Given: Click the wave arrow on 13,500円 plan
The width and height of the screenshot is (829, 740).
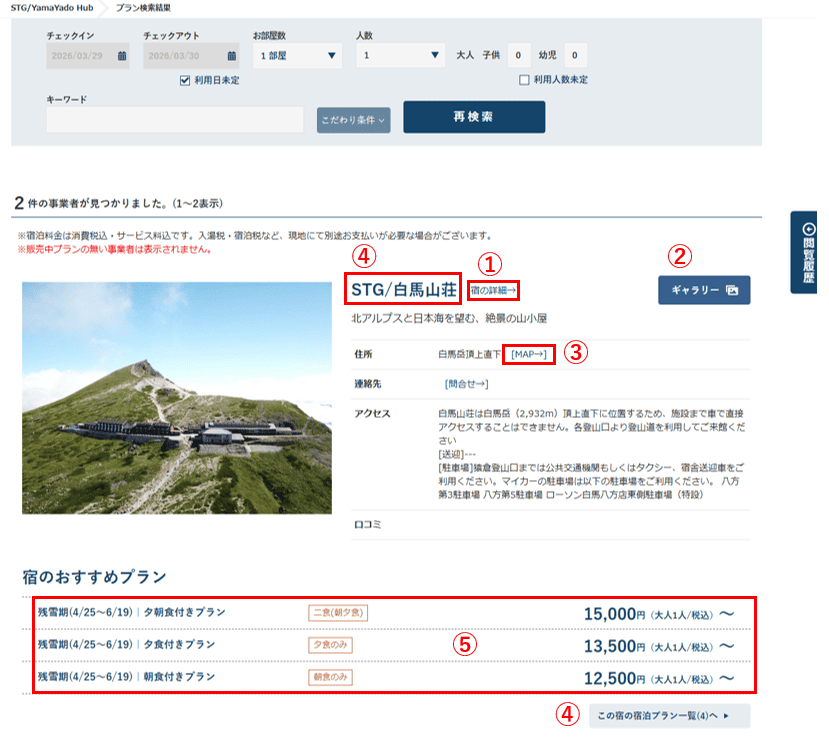Looking at the screenshot, I should [x=727, y=645].
